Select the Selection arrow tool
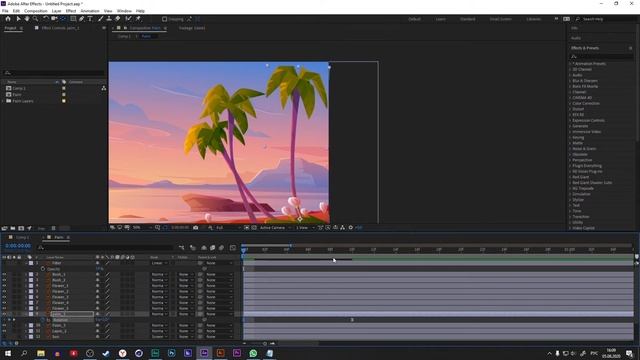The height and width of the screenshot is (360, 640). (18, 19)
